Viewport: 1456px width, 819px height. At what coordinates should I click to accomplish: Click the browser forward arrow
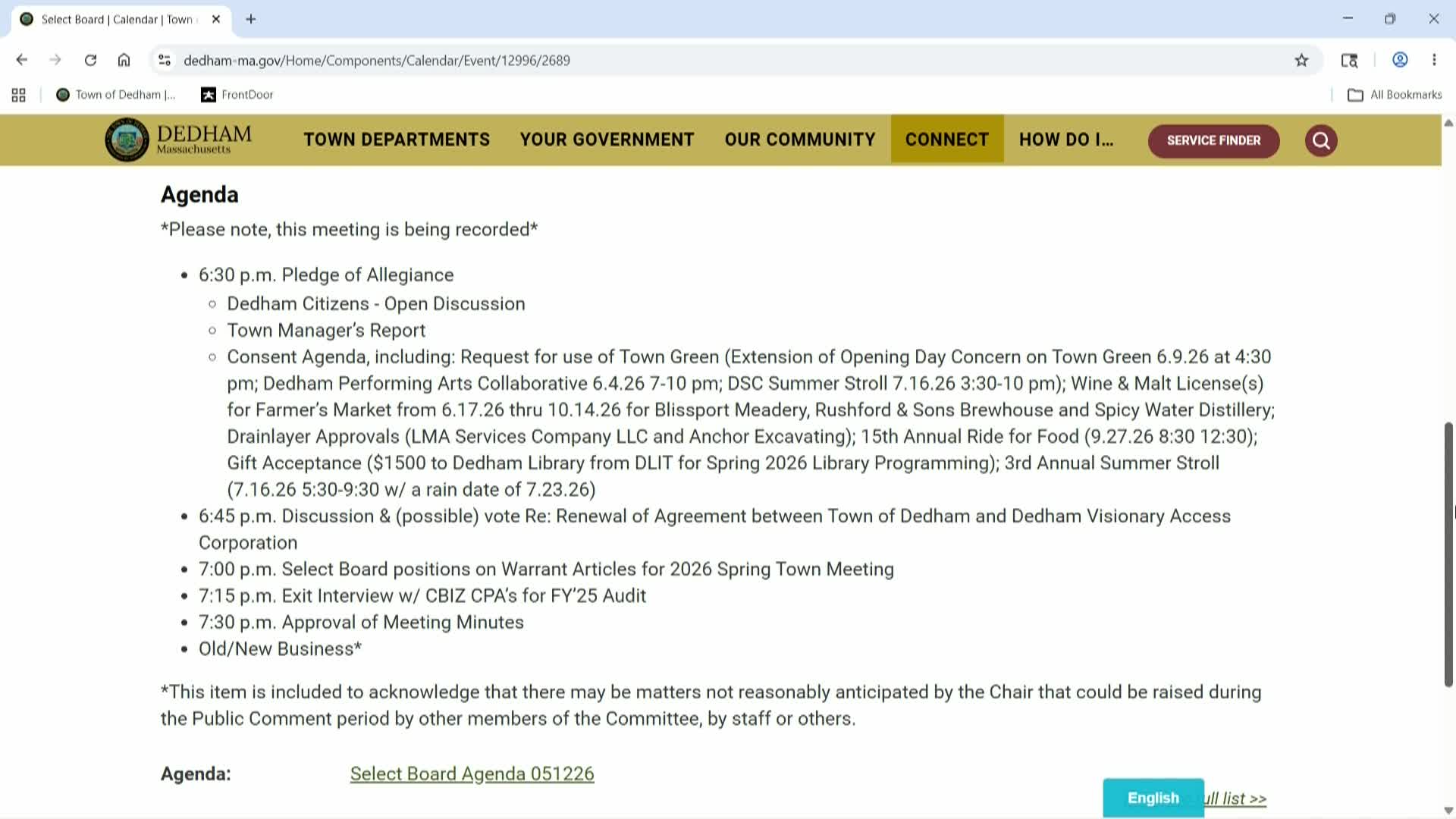coord(55,60)
